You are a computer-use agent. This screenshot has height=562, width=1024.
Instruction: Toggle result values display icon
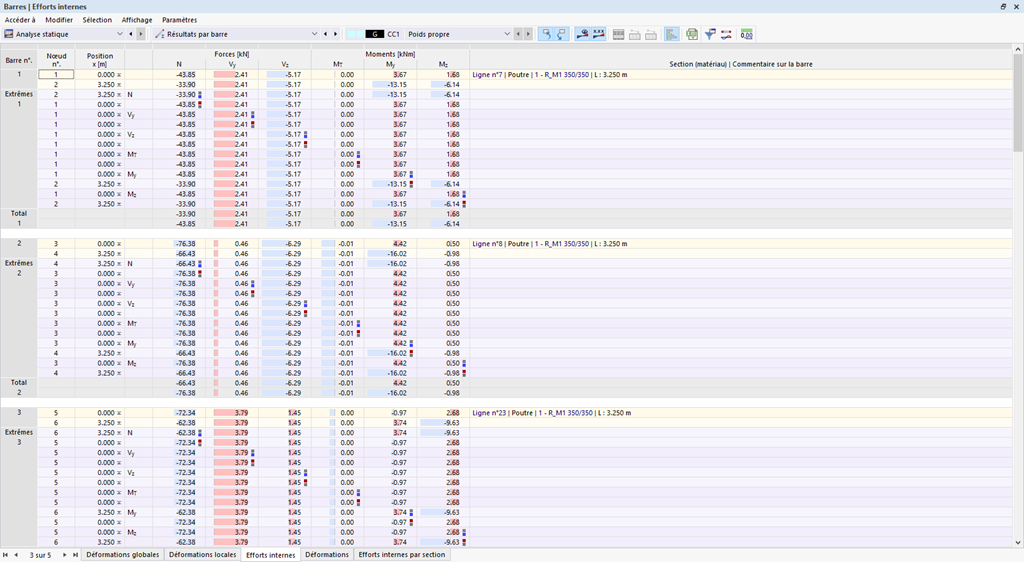(598, 34)
